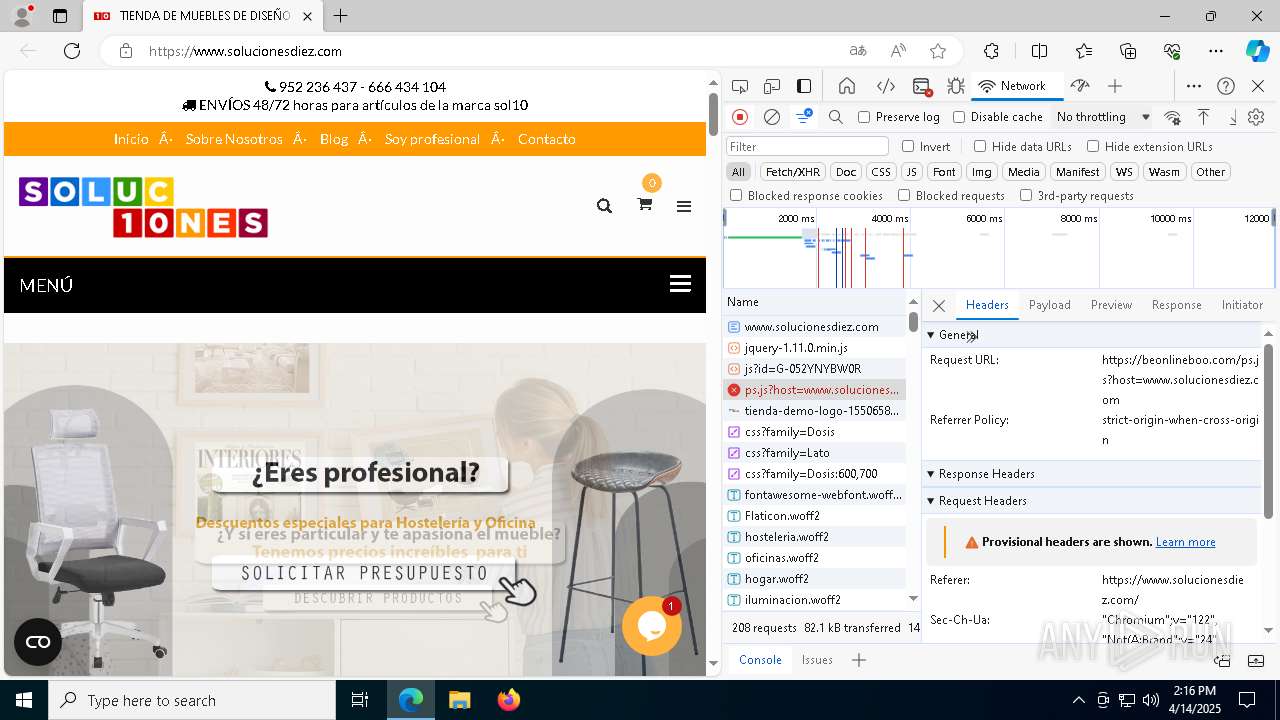Select the Fetch/XHR filter type
The height and width of the screenshot is (720, 1280).
[793, 172]
